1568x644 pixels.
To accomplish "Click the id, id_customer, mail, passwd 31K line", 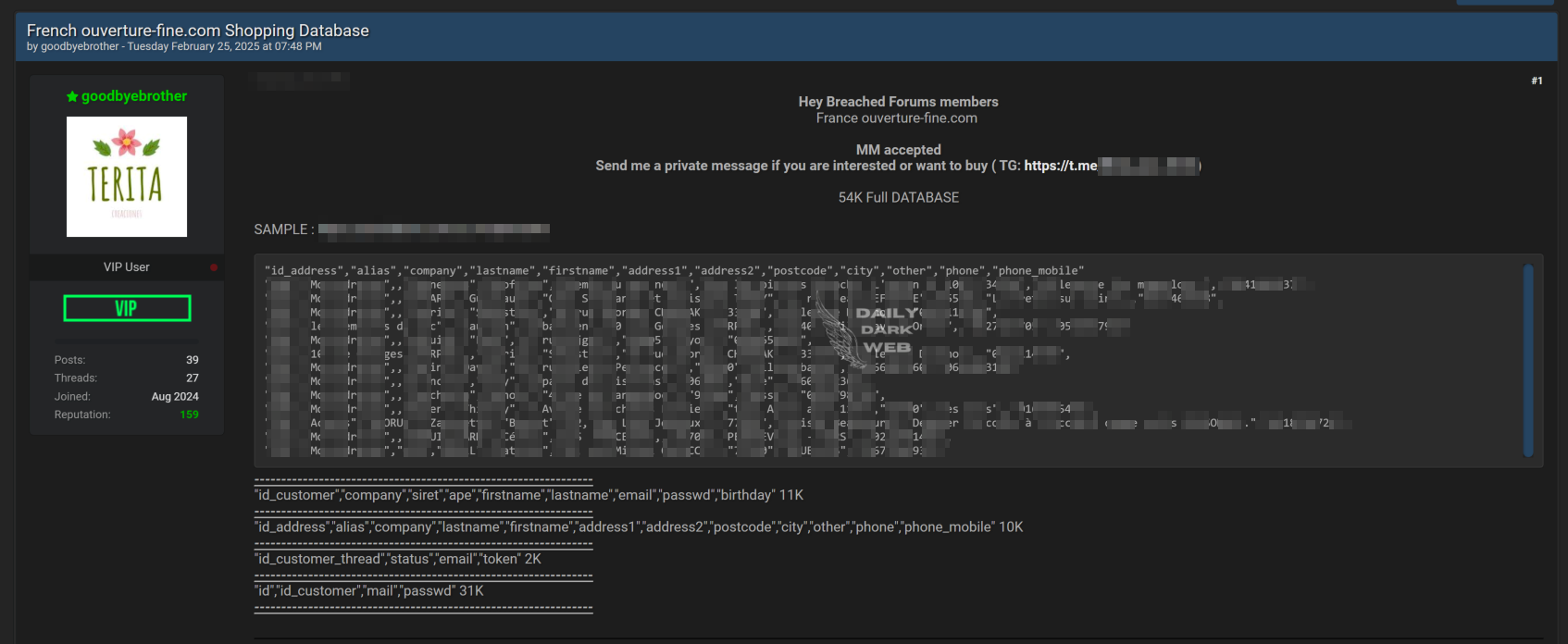I will [x=369, y=590].
